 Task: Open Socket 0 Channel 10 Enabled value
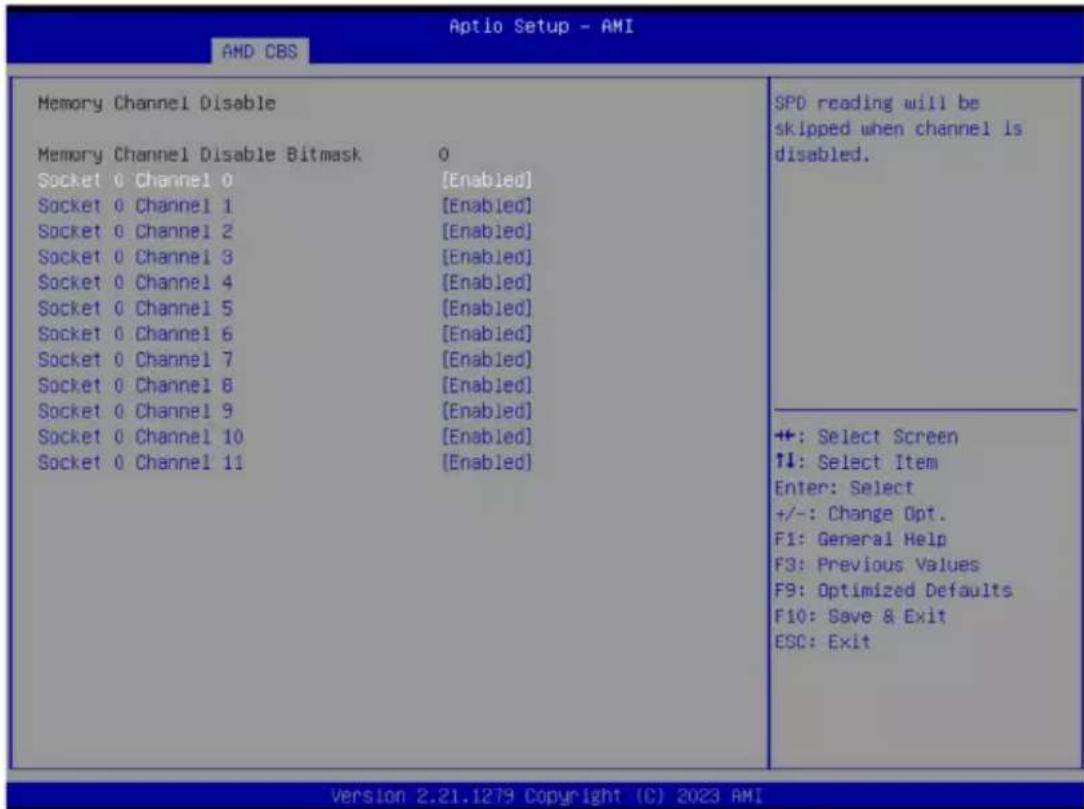click(487, 437)
